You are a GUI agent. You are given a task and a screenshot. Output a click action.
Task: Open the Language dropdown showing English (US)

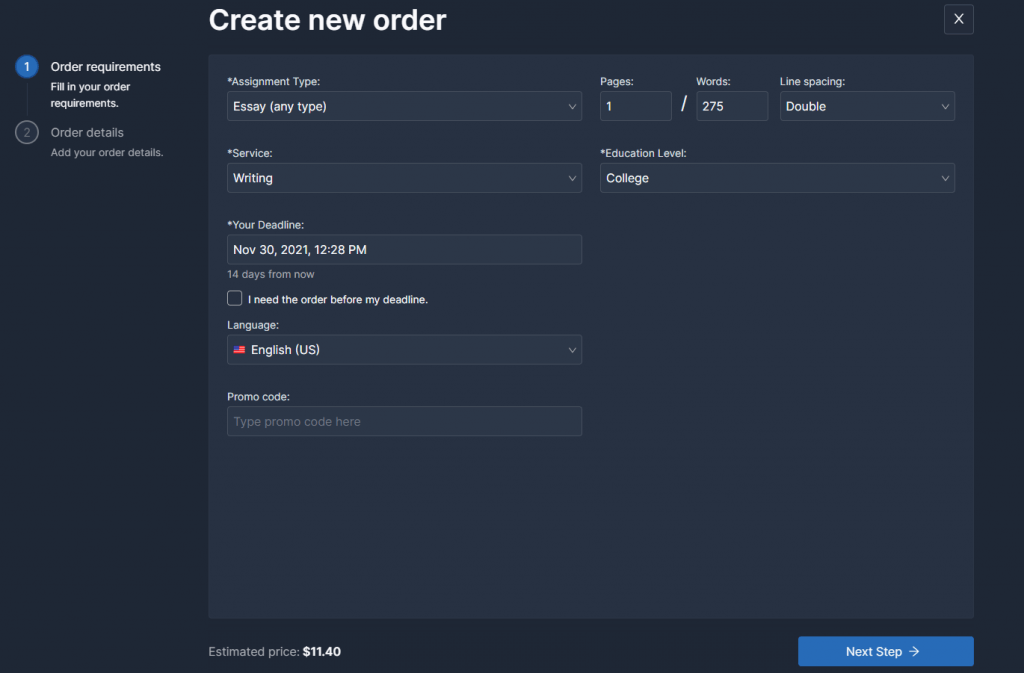(404, 350)
